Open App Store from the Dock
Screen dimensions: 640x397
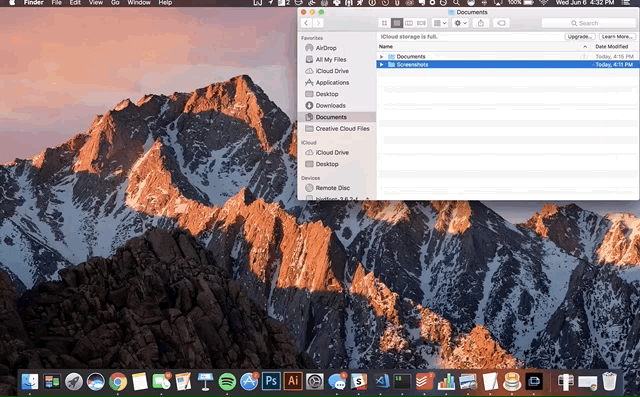(249, 382)
